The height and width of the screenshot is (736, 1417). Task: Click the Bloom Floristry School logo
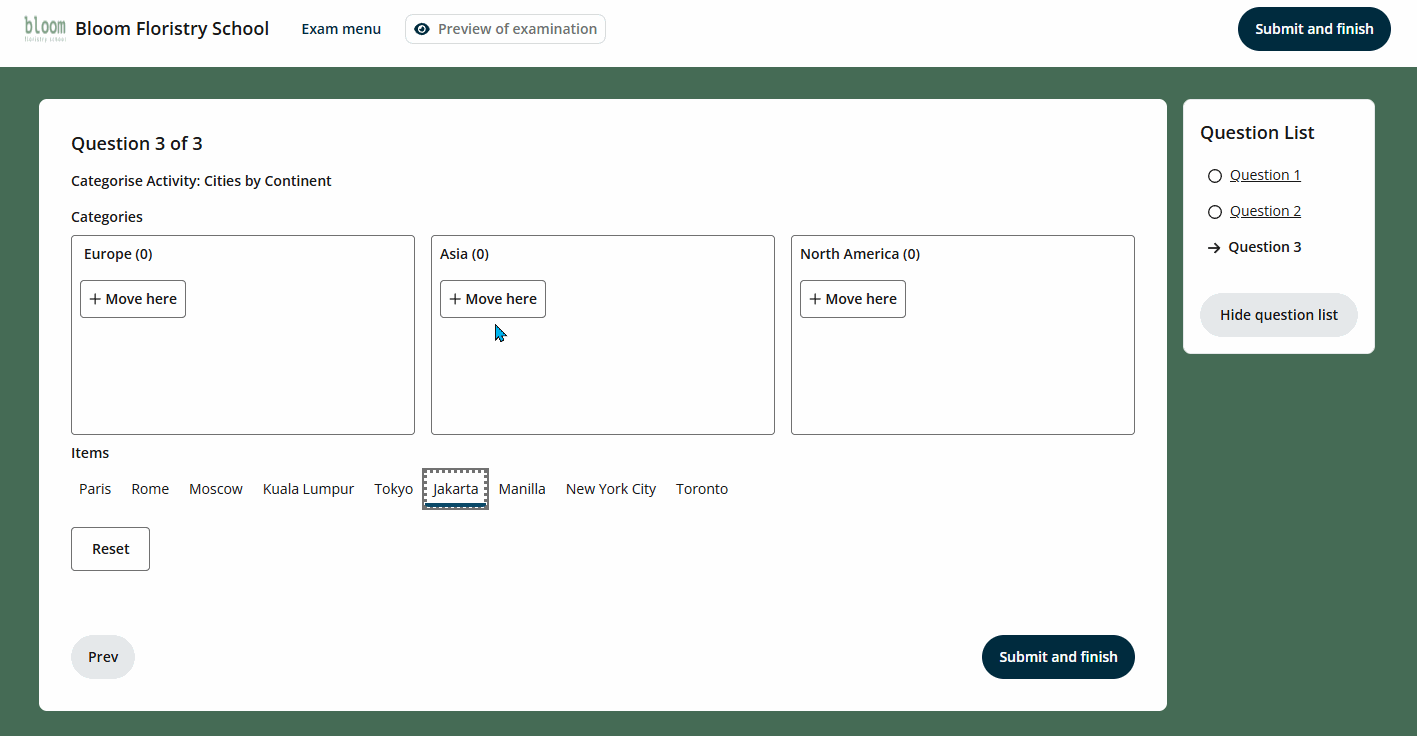(45, 29)
